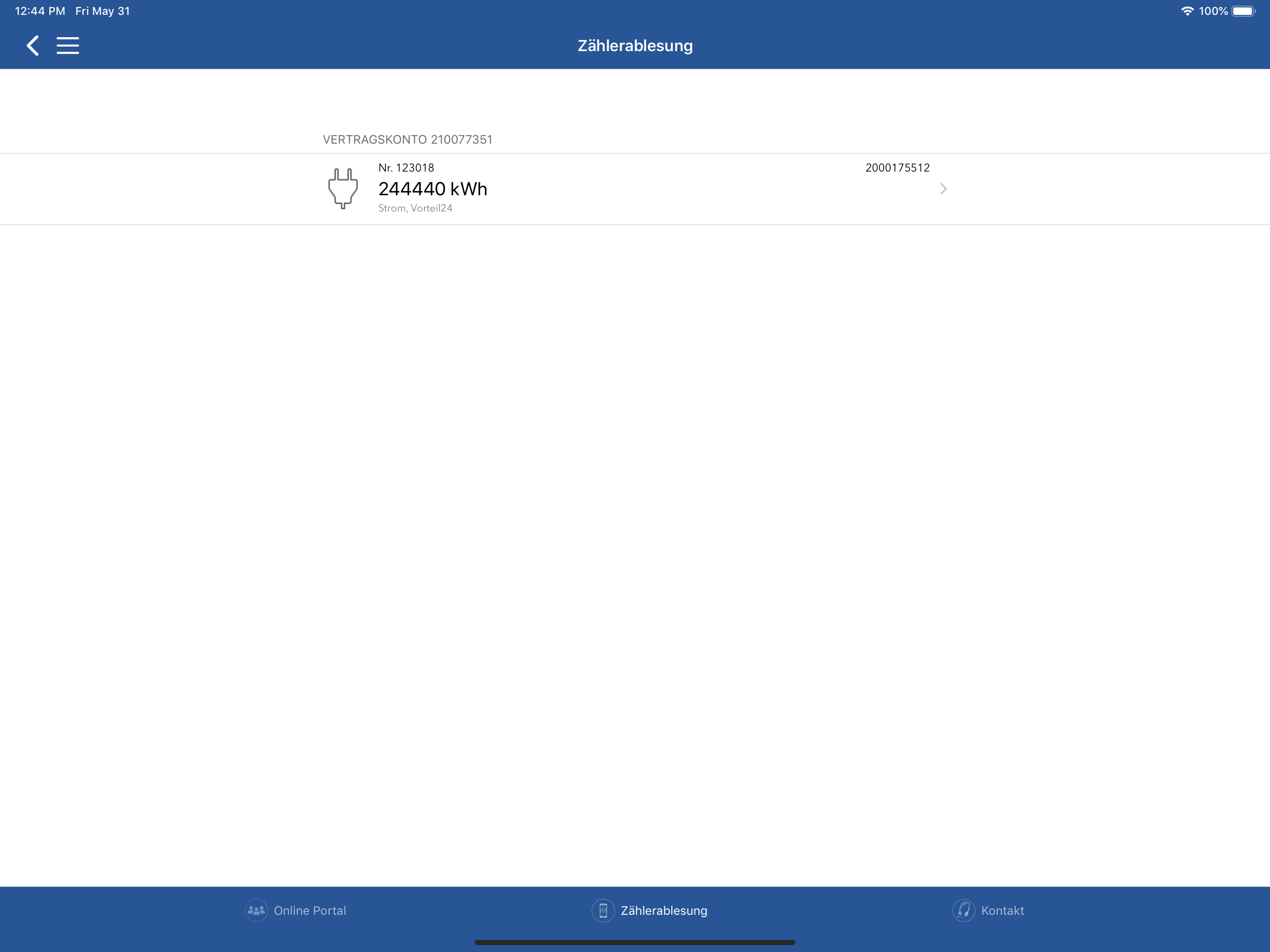Switch to the Zählerablesung bottom tab
This screenshot has width=1270, height=952.
[650, 910]
